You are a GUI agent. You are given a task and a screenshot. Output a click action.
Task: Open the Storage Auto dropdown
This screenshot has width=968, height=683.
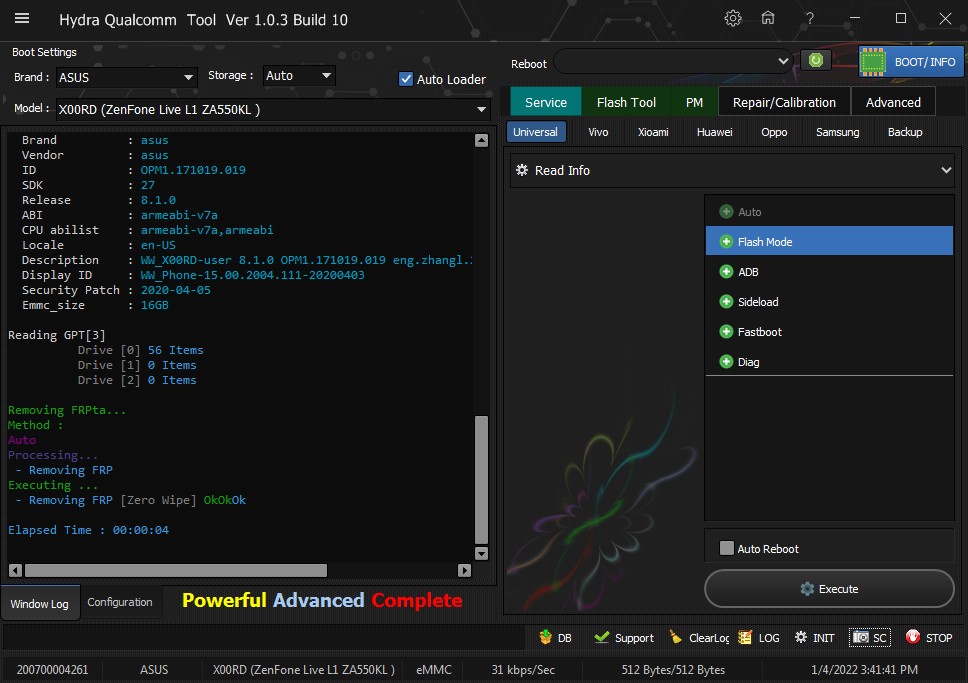[299, 75]
